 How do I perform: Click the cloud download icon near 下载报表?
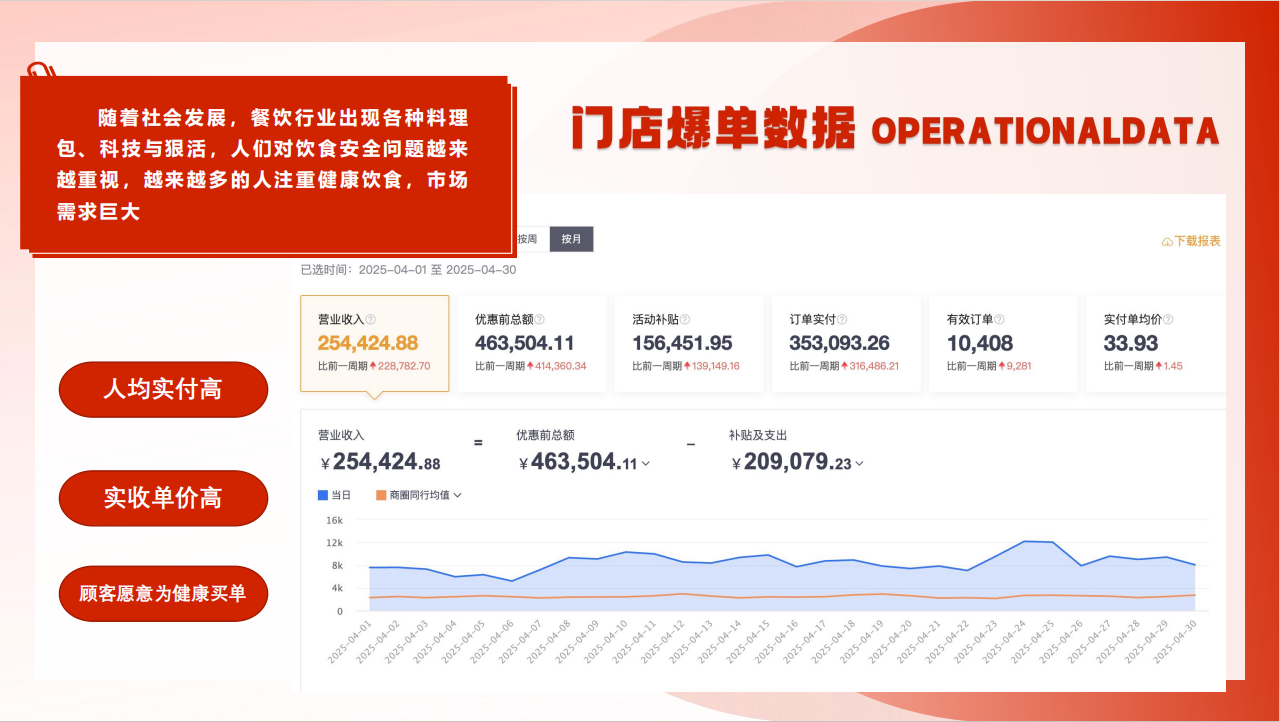tap(1167, 242)
